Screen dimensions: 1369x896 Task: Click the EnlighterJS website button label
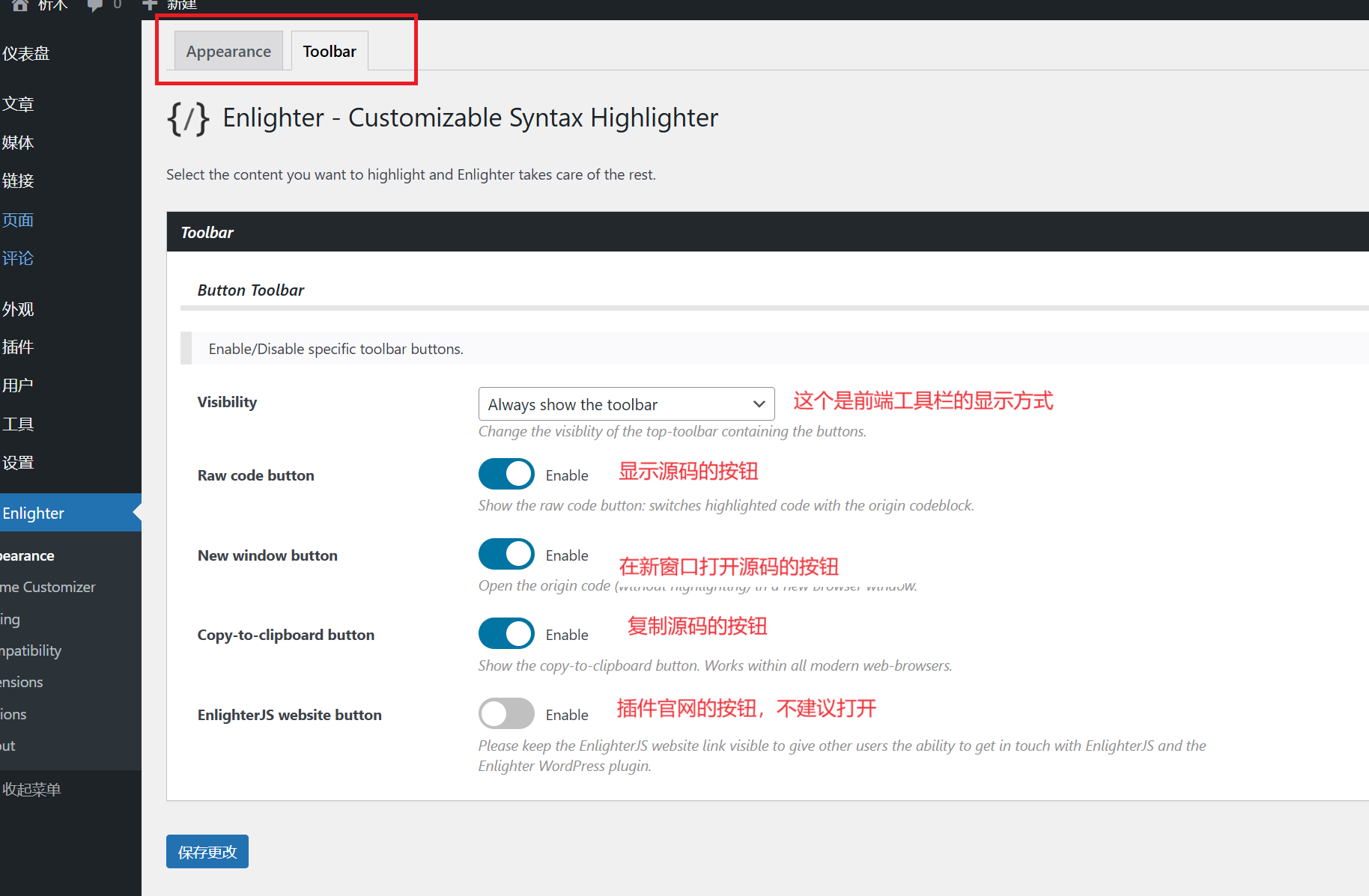tap(290, 715)
